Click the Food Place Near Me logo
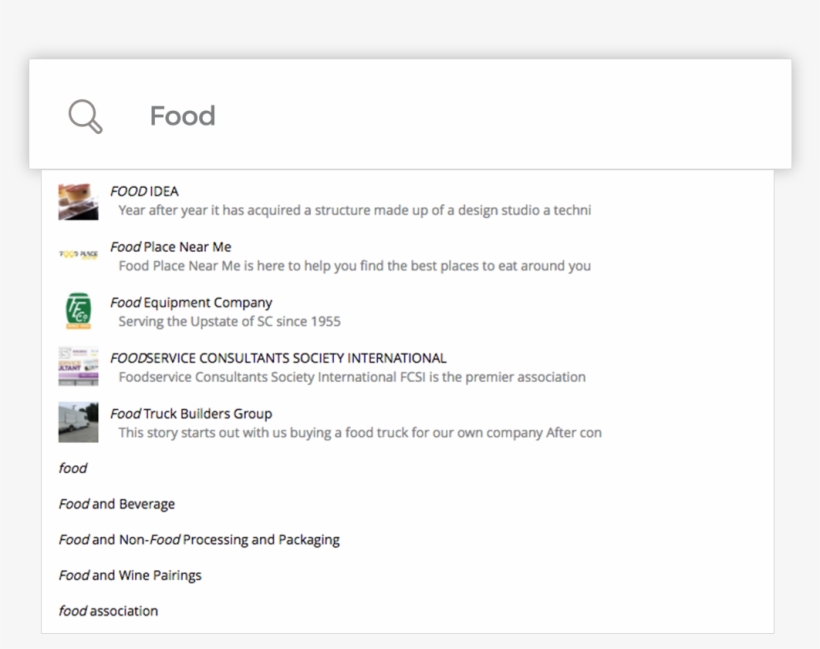This screenshot has height=649, width=820. 78,254
